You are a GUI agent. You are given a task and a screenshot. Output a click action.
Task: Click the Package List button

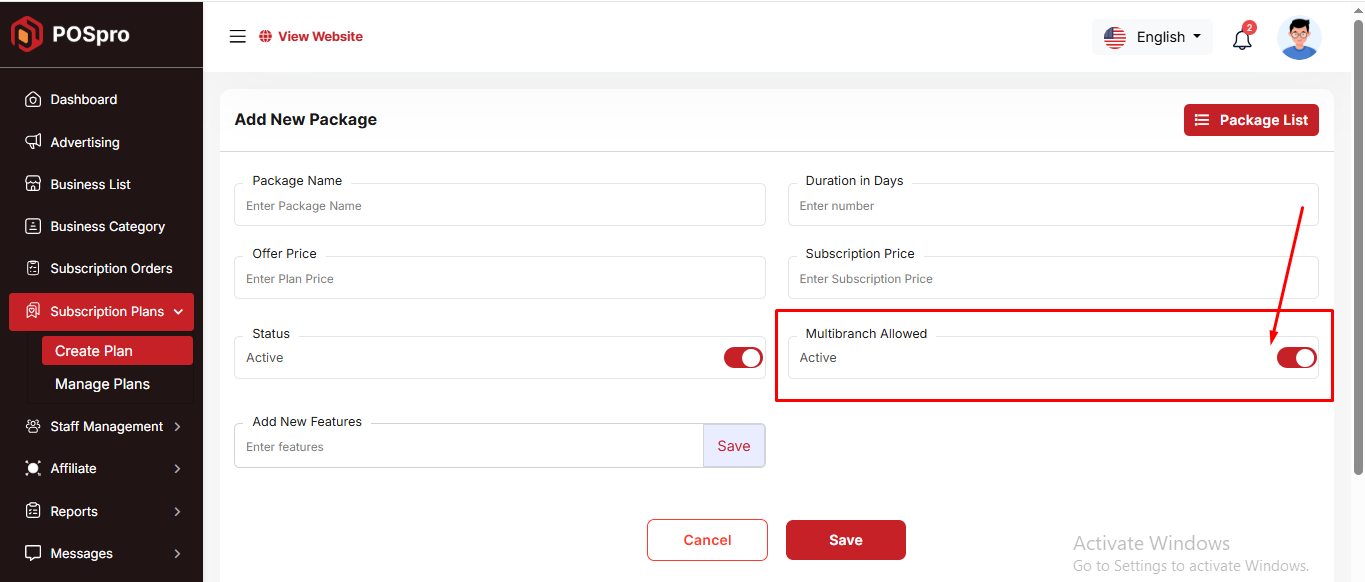pyautogui.click(x=1251, y=120)
